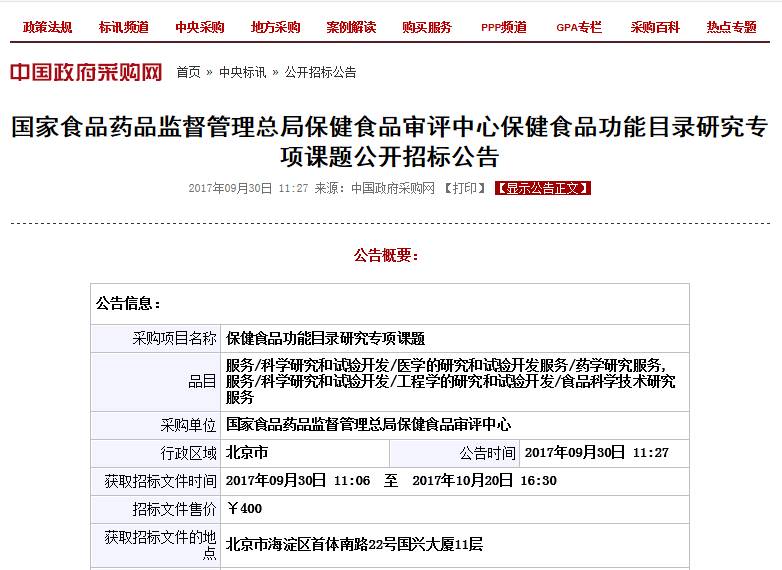Open the GPA专栏 menu item
Image resolution: width=782 pixels, height=570 pixels.
tap(579, 27)
